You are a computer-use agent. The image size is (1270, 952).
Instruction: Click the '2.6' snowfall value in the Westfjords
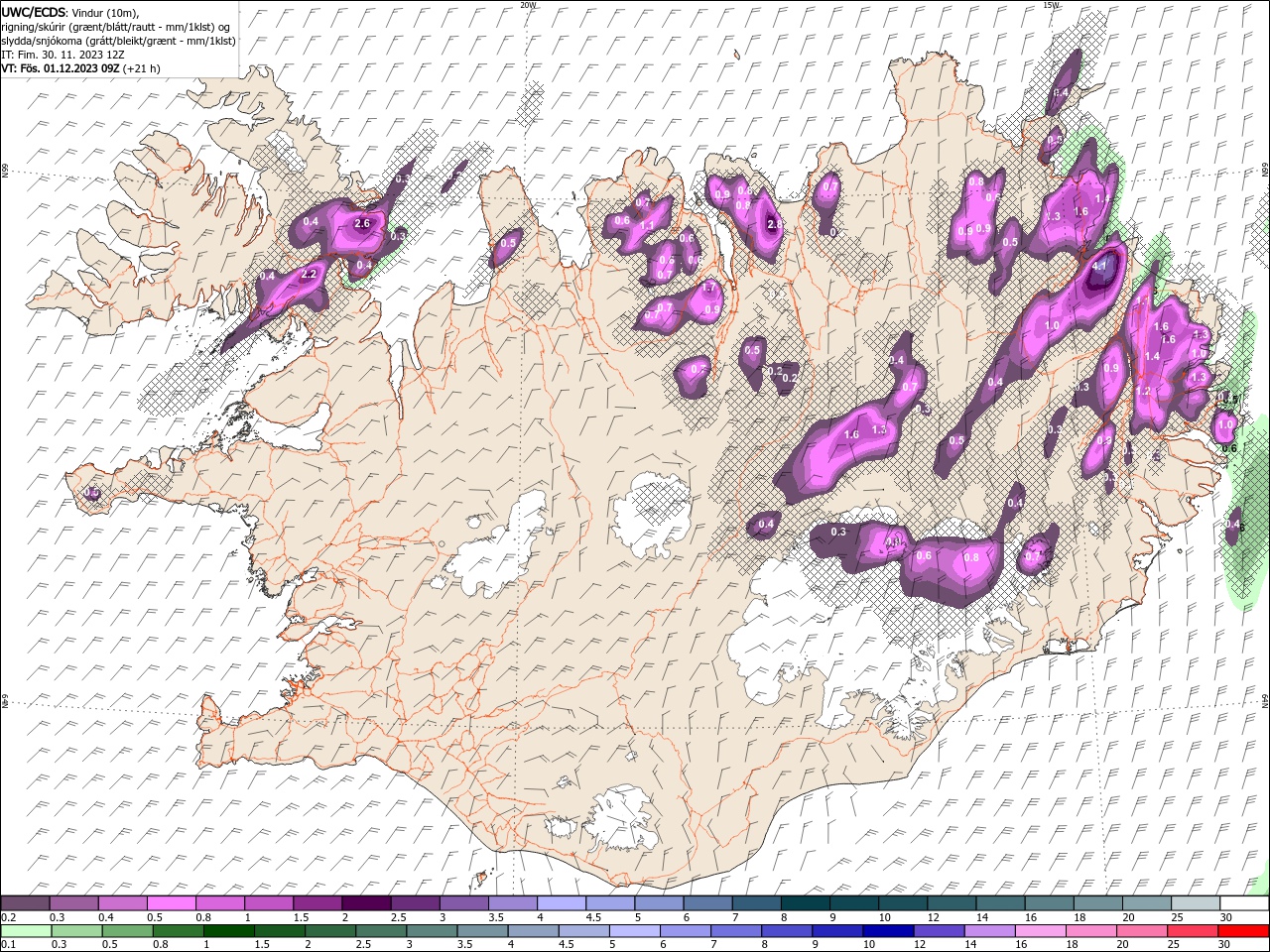[362, 223]
